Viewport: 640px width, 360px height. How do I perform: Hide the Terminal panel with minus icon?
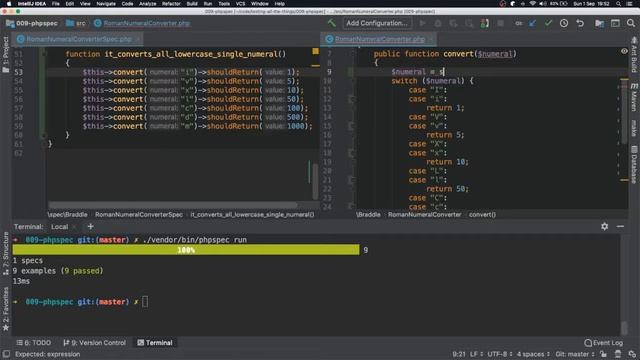(x=620, y=226)
